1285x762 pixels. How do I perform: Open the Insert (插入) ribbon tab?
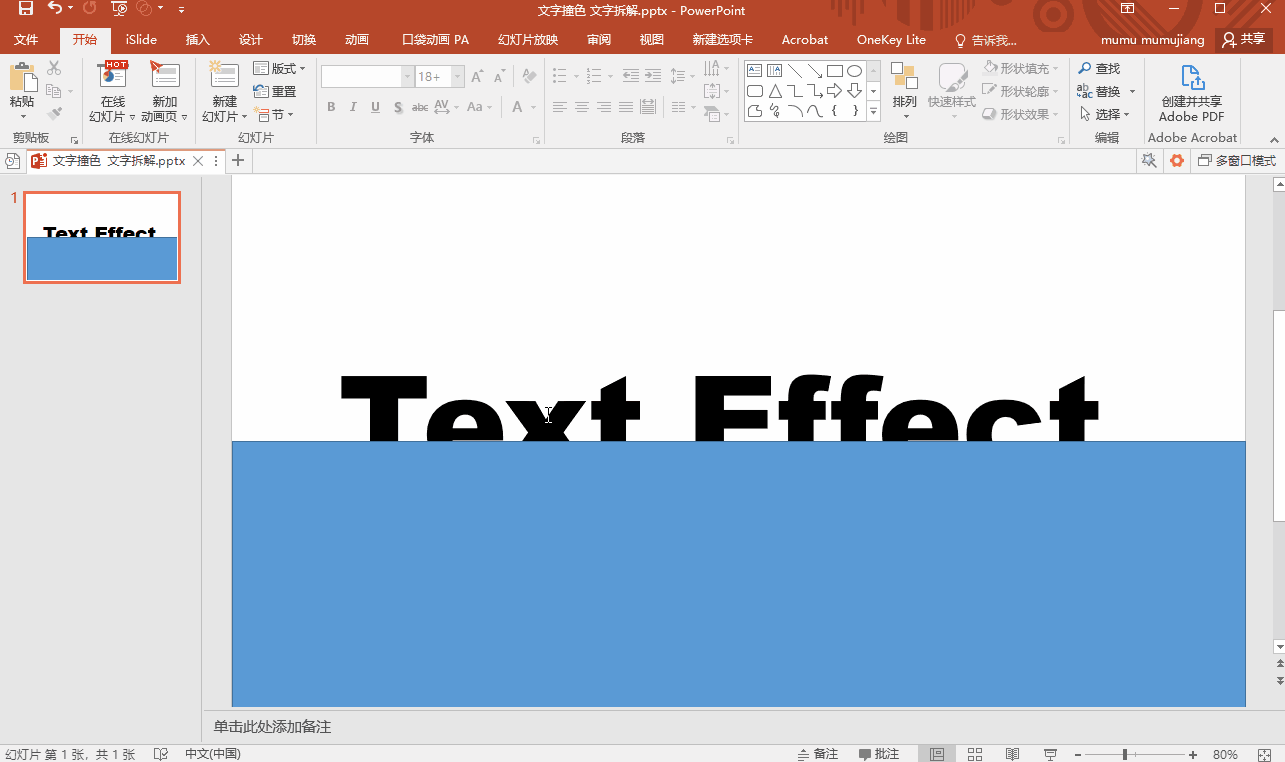[x=198, y=40]
